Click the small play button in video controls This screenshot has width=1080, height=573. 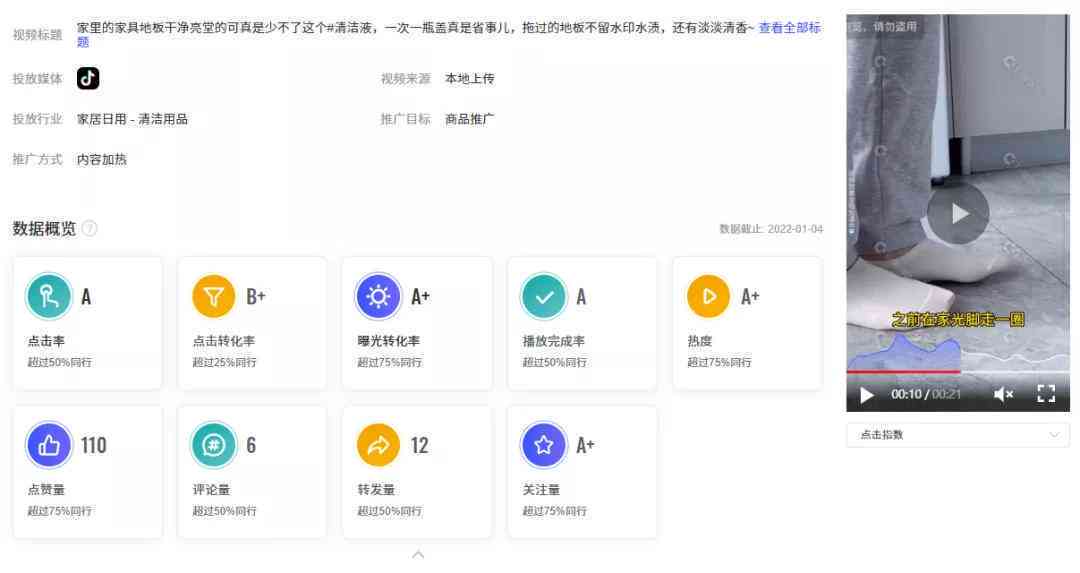(x=866, y=395)
